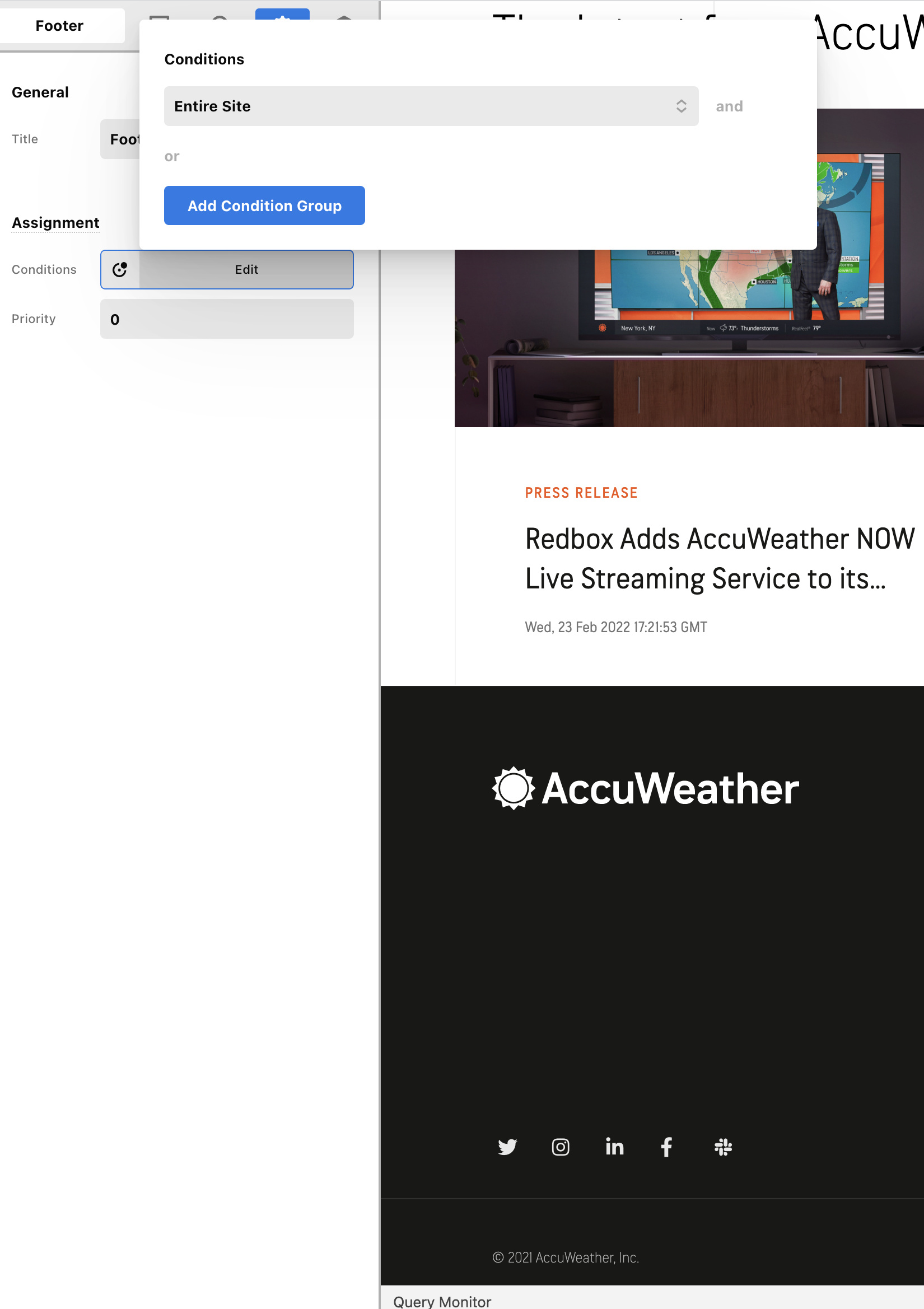Click the dropdown arrows on Entire Site

[681, 106]
